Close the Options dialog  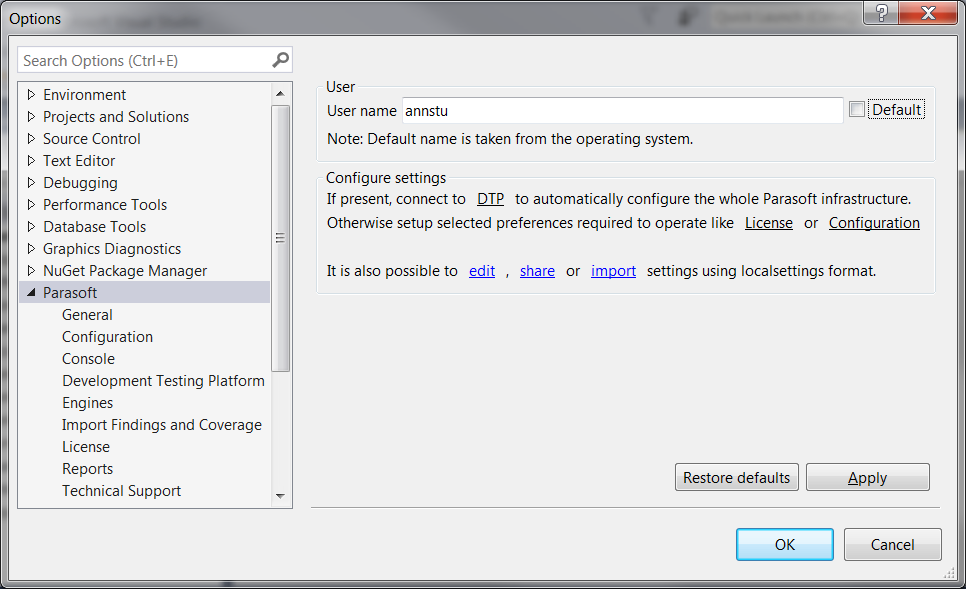point(928,12)
